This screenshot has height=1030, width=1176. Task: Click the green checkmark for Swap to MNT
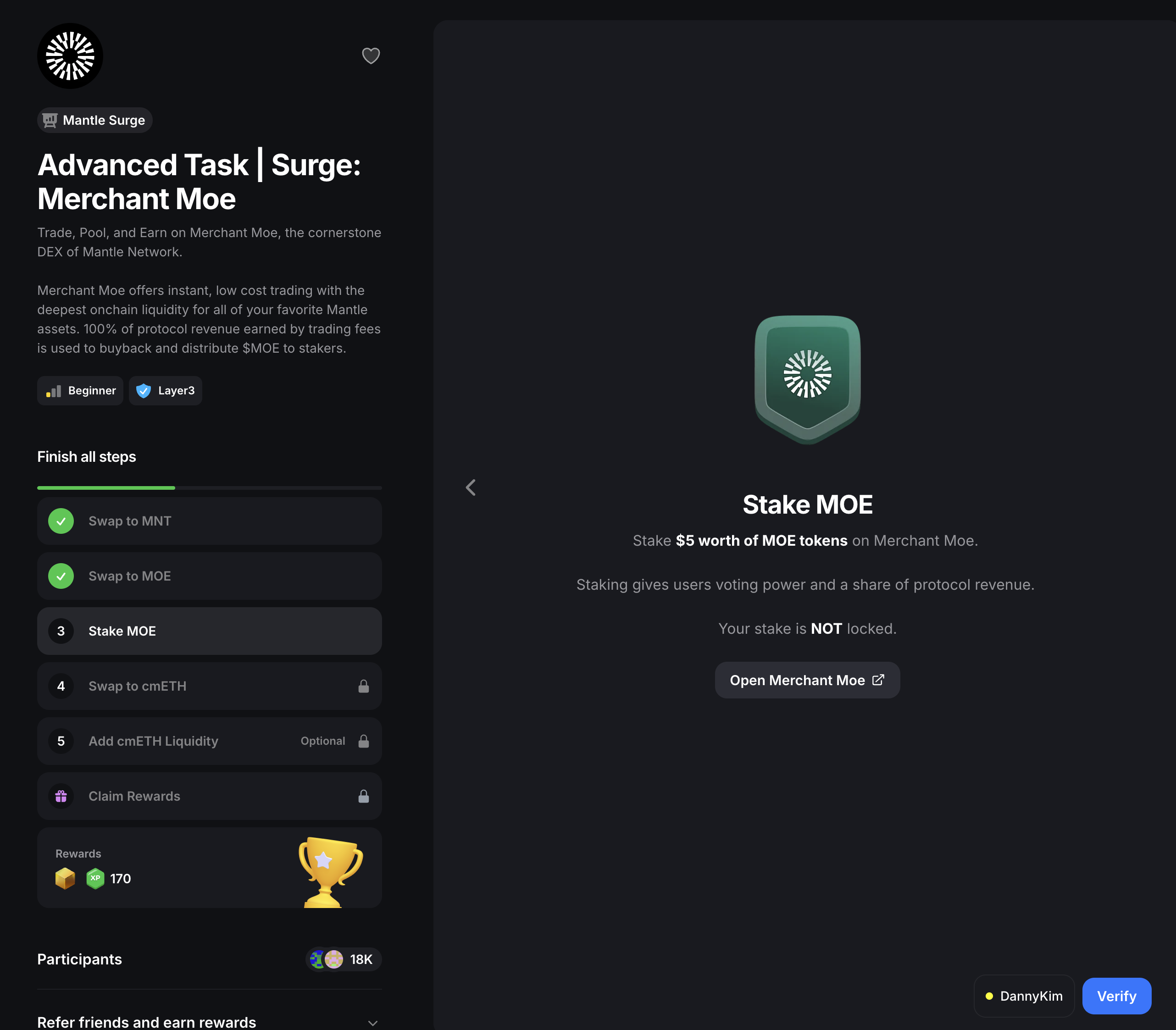61,521
